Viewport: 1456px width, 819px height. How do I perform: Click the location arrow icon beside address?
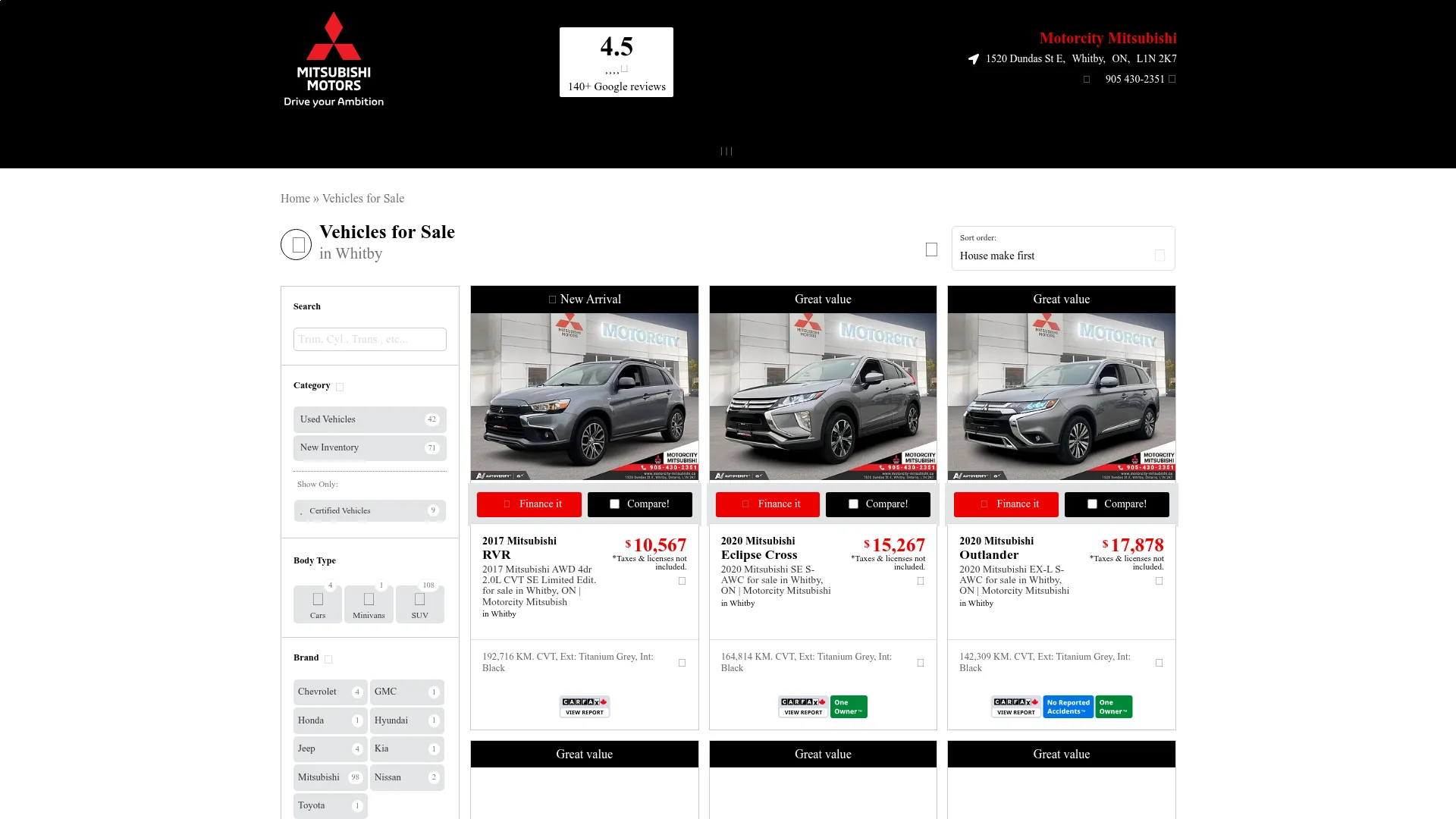(x=974, y=59)
